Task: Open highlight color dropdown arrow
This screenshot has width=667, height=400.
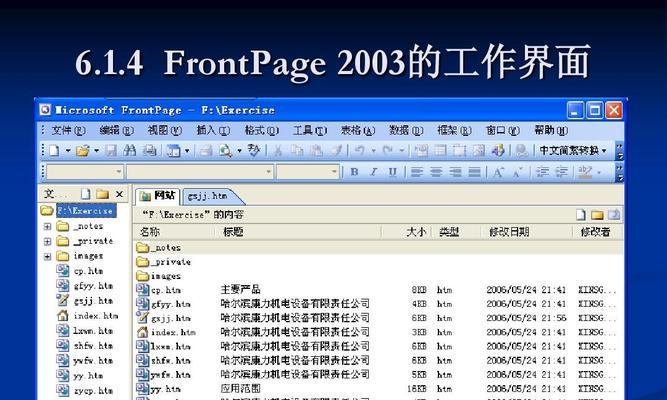Action: click(x=599, y=172)
